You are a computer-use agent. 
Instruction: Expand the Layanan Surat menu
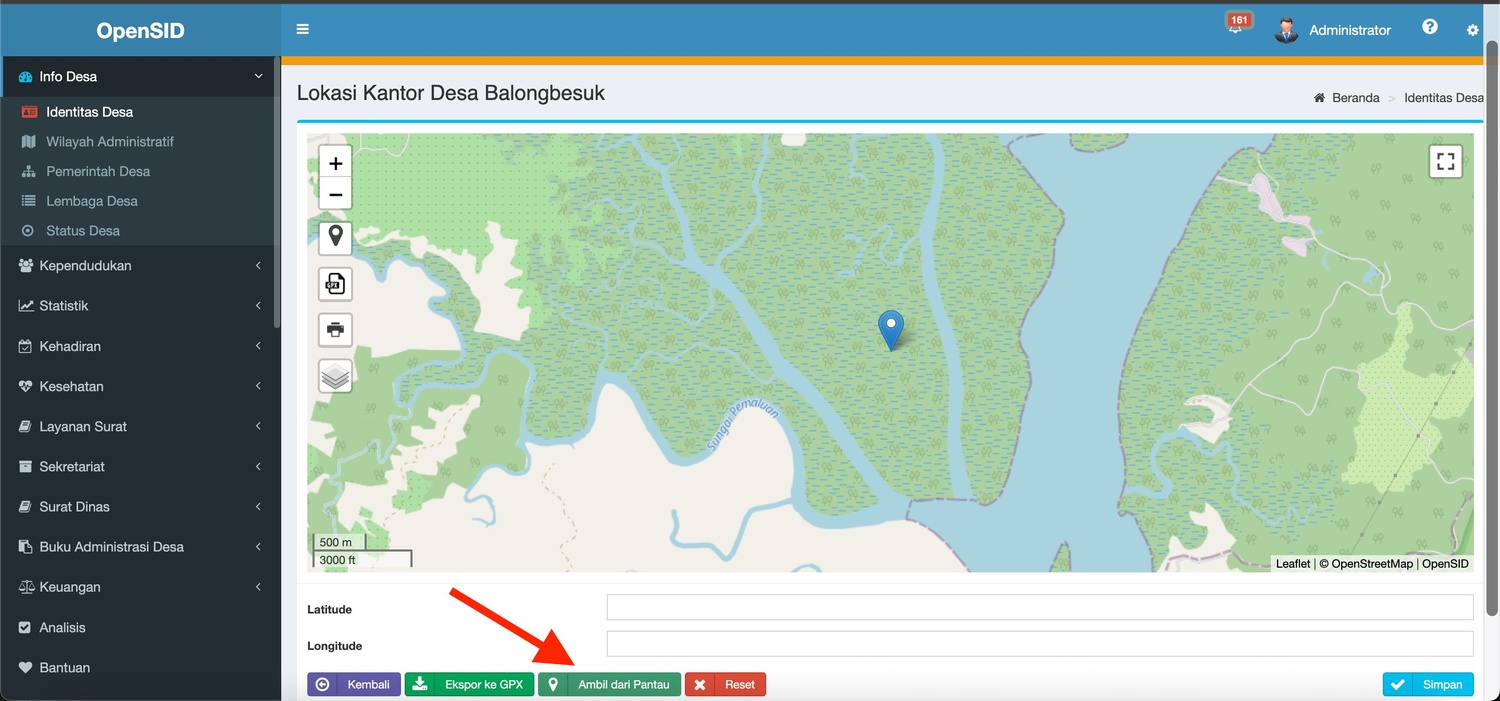[139, 427]
